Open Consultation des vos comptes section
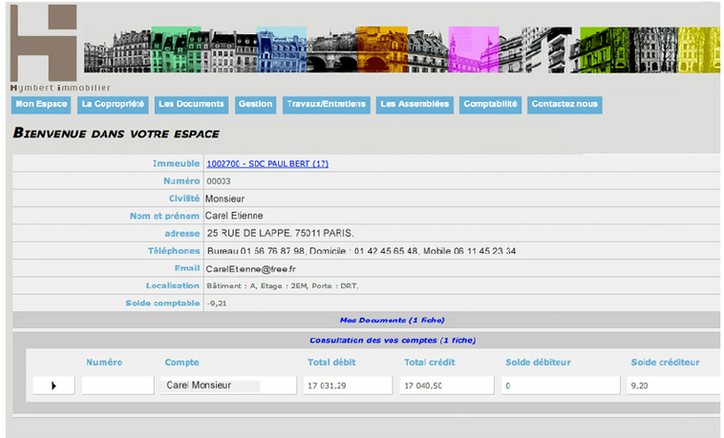The height and width of the screenshot is (438, 724). tap(392, 341)
